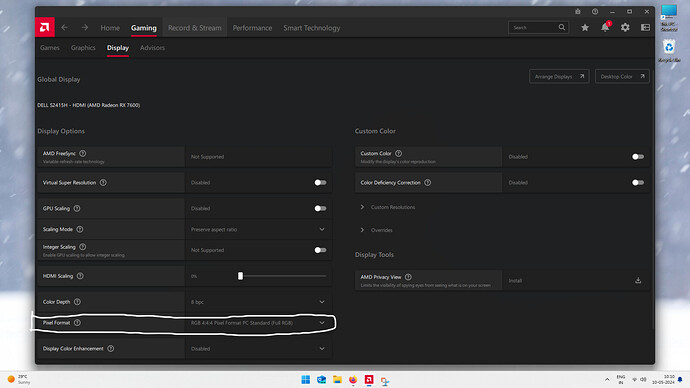The height and width of the screenshot is (388, 690).
Task: Enable Color Deficiency Correction switch
Action: click(638, 183)
